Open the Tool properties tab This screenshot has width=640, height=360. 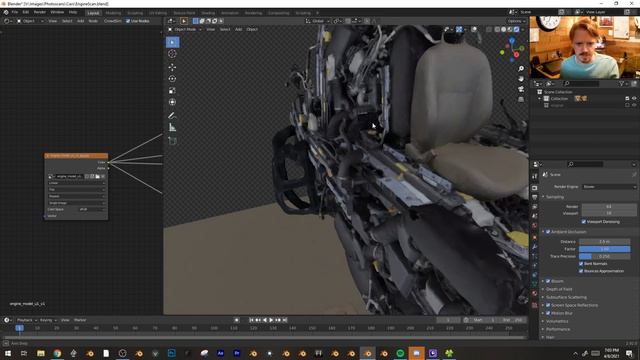click(x=534, y=176)
